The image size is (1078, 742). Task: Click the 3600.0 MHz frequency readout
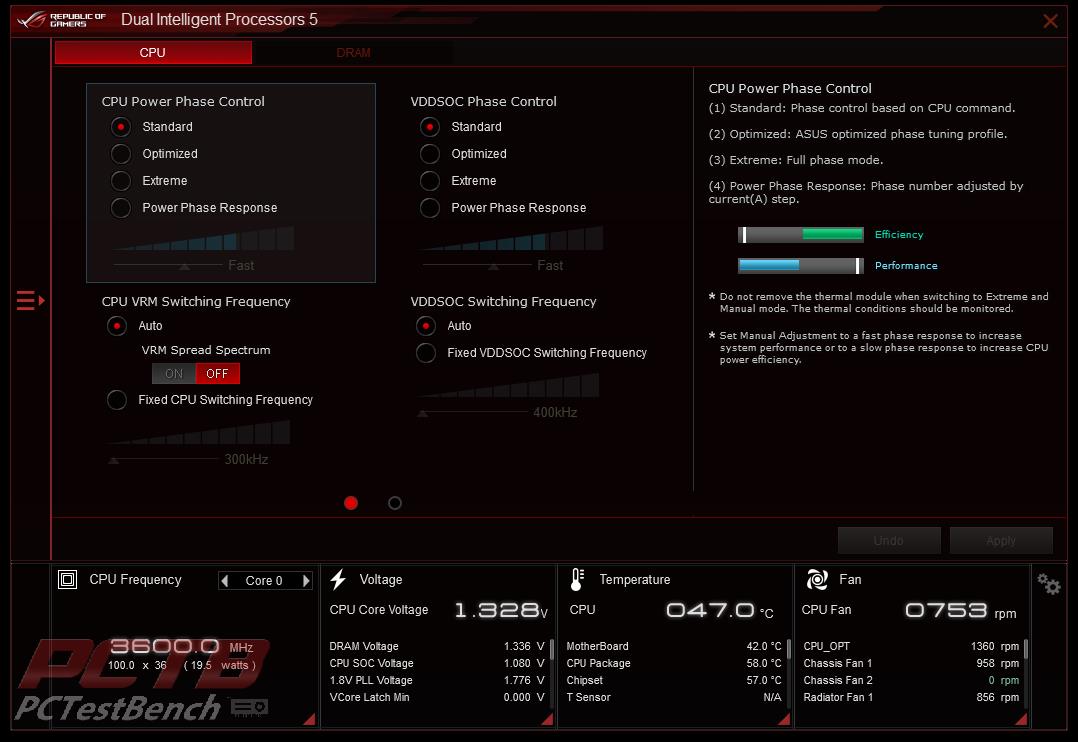182,646
